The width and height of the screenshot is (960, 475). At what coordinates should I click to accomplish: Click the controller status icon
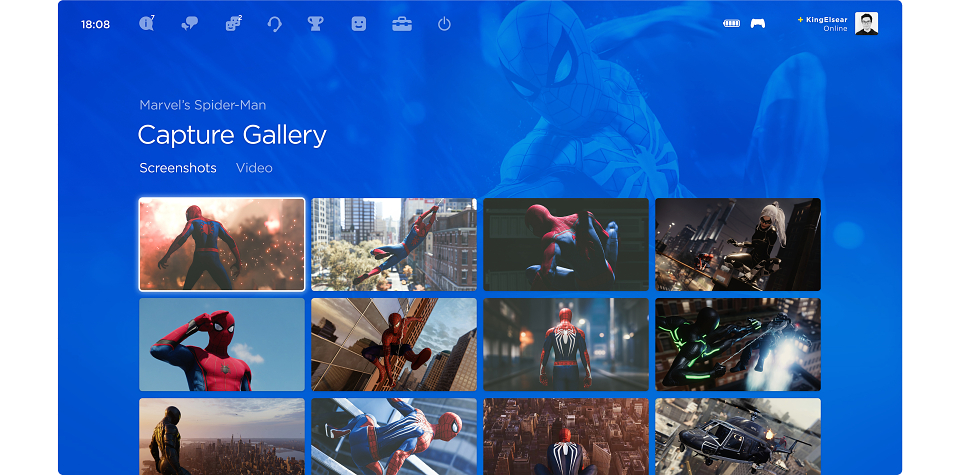click(x=758, y=24)
